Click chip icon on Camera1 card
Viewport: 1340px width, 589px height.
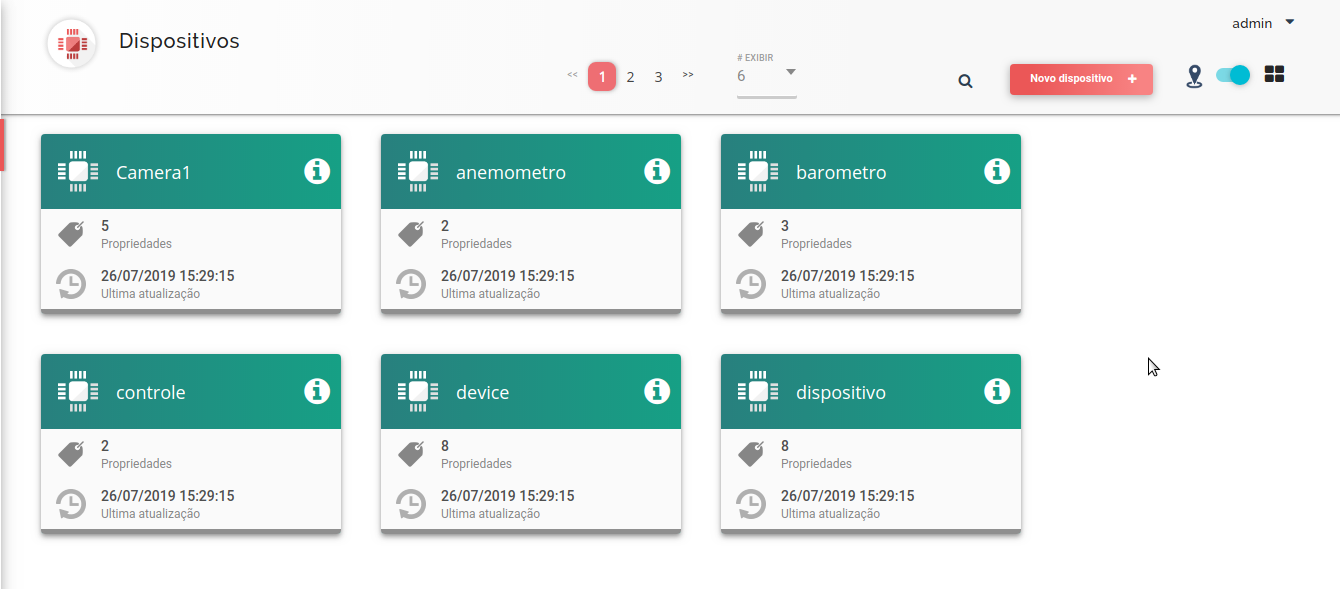pos(78,171)
